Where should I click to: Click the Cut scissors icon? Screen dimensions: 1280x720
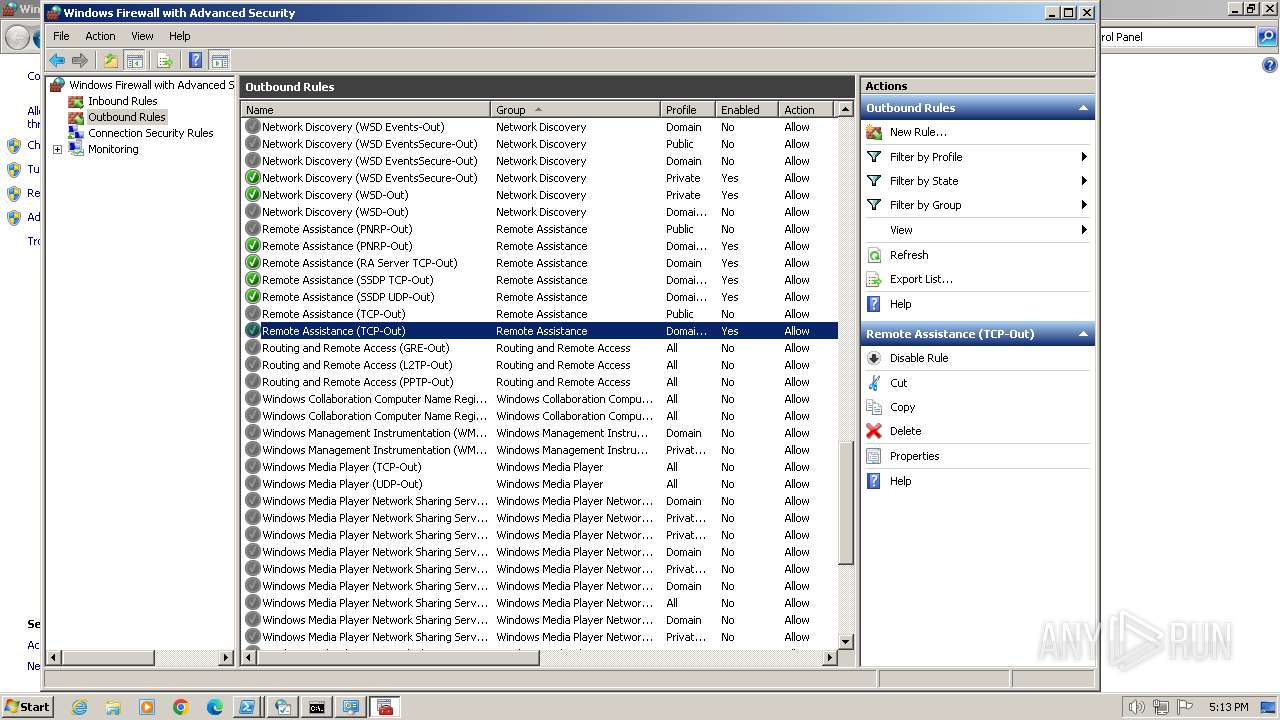874,383
